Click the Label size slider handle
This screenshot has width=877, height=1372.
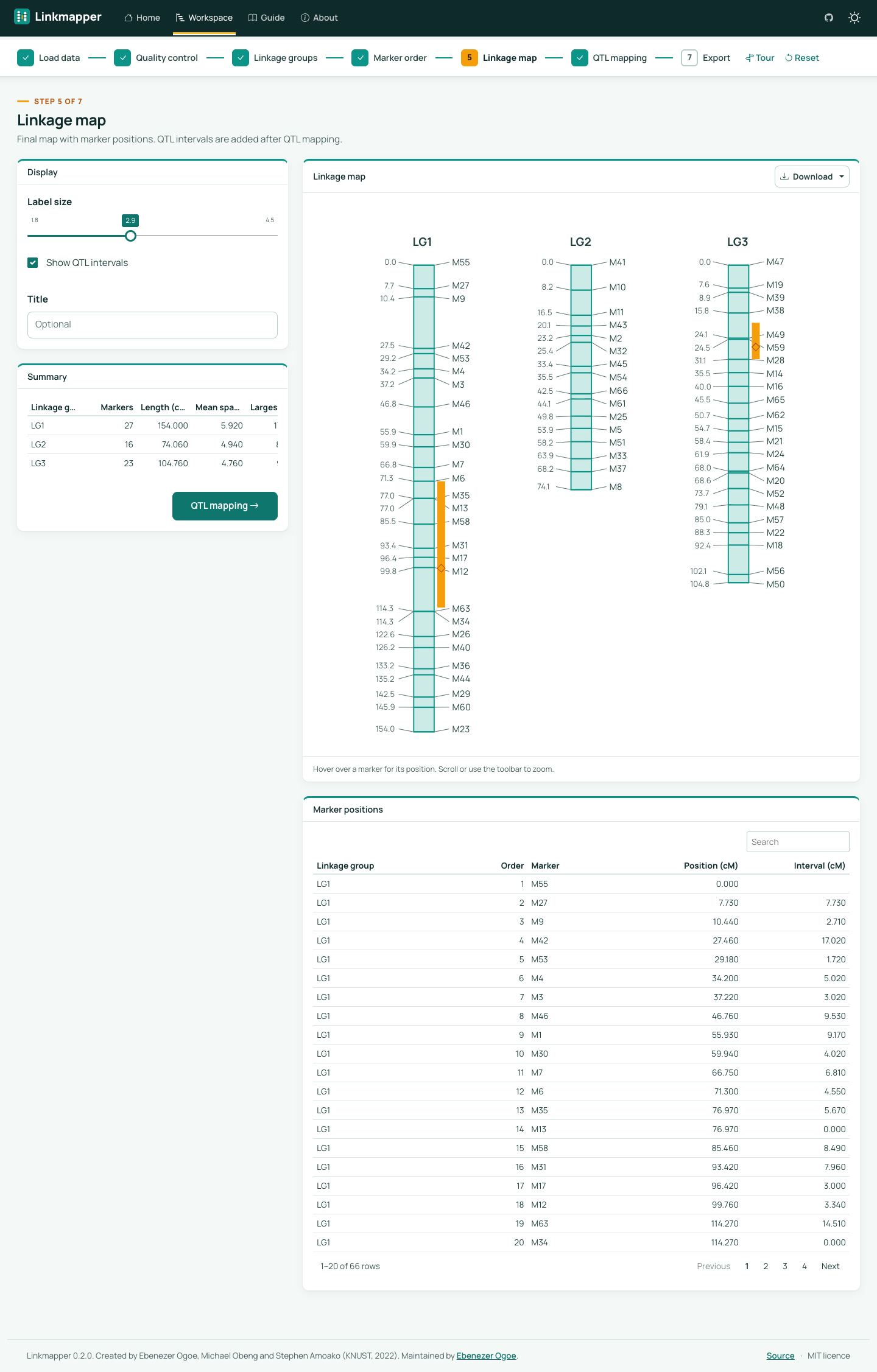click(x=130, y=236)
